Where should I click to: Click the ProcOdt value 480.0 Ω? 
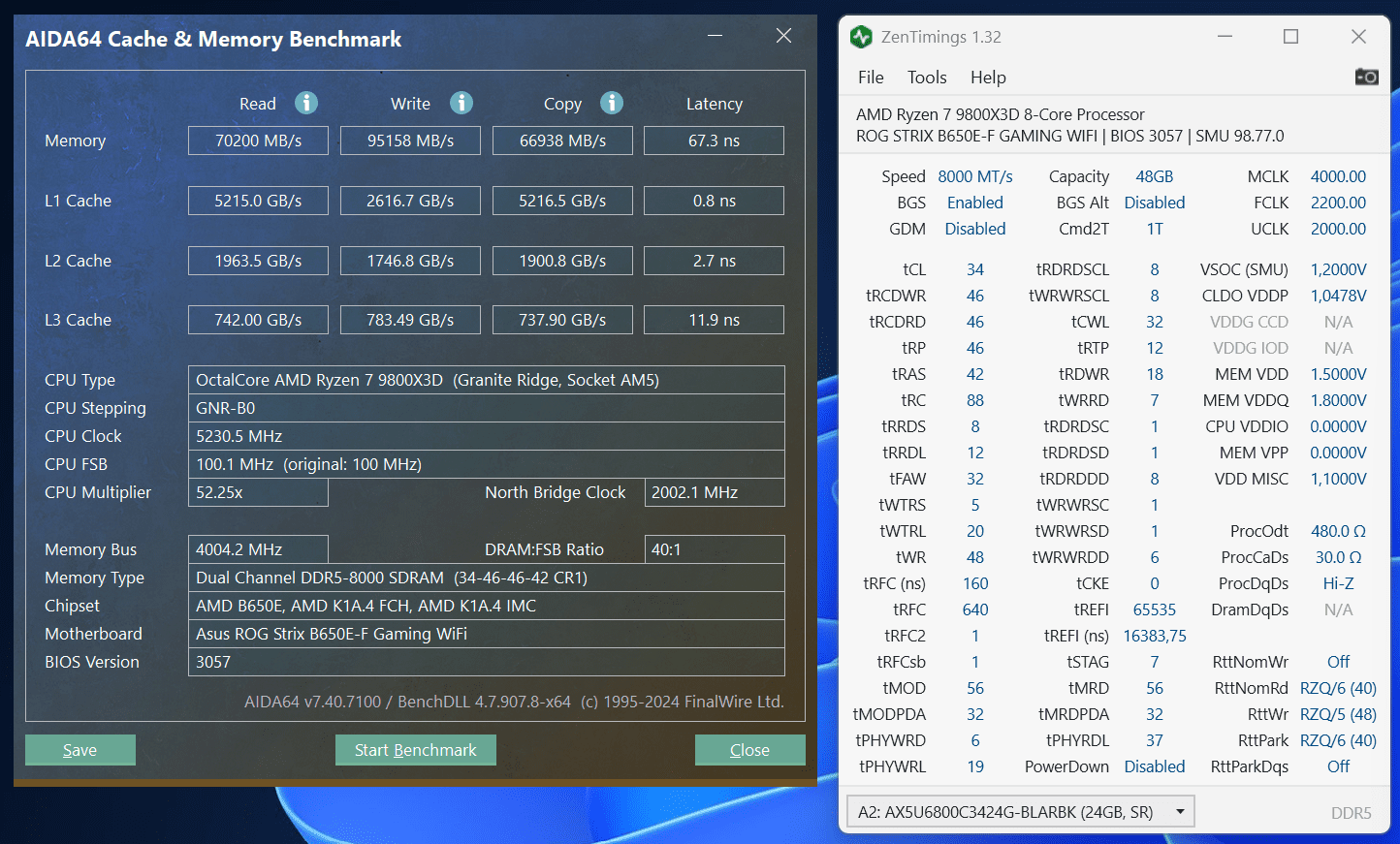[x=1338, y=531]
